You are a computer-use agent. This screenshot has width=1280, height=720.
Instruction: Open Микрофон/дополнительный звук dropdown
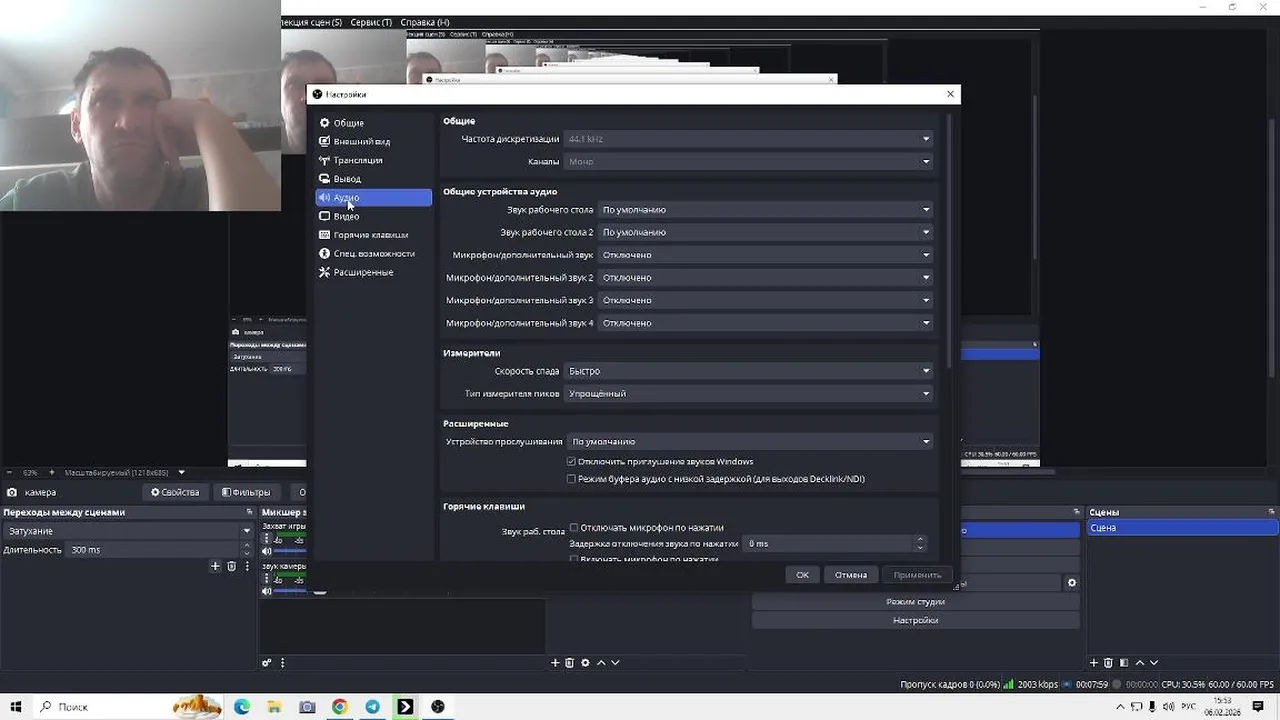765,255
